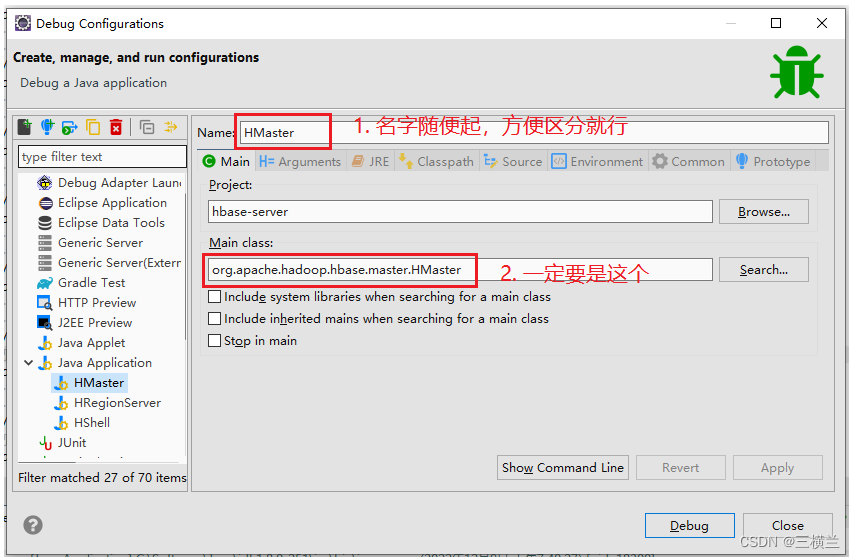
Task: Maximize the Debug Configurations window
Action: pos(776,23)
